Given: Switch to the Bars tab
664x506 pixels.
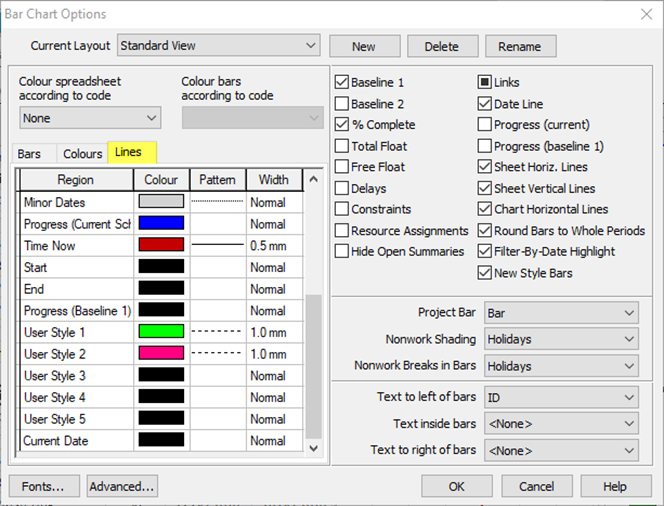Looking at the screenshot, I should pos(34,153).
